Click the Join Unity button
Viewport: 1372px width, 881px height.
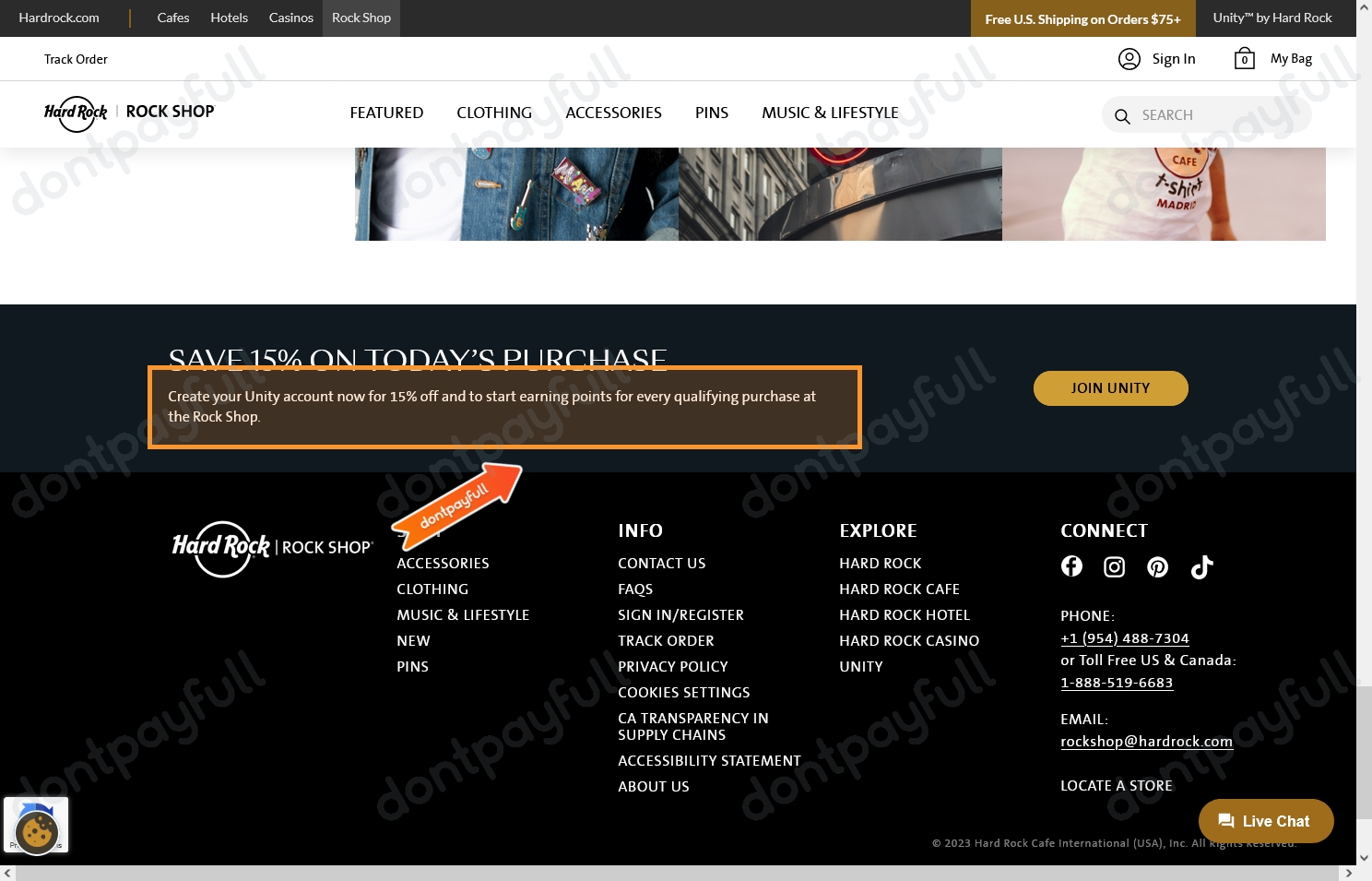pos(1110,387)
